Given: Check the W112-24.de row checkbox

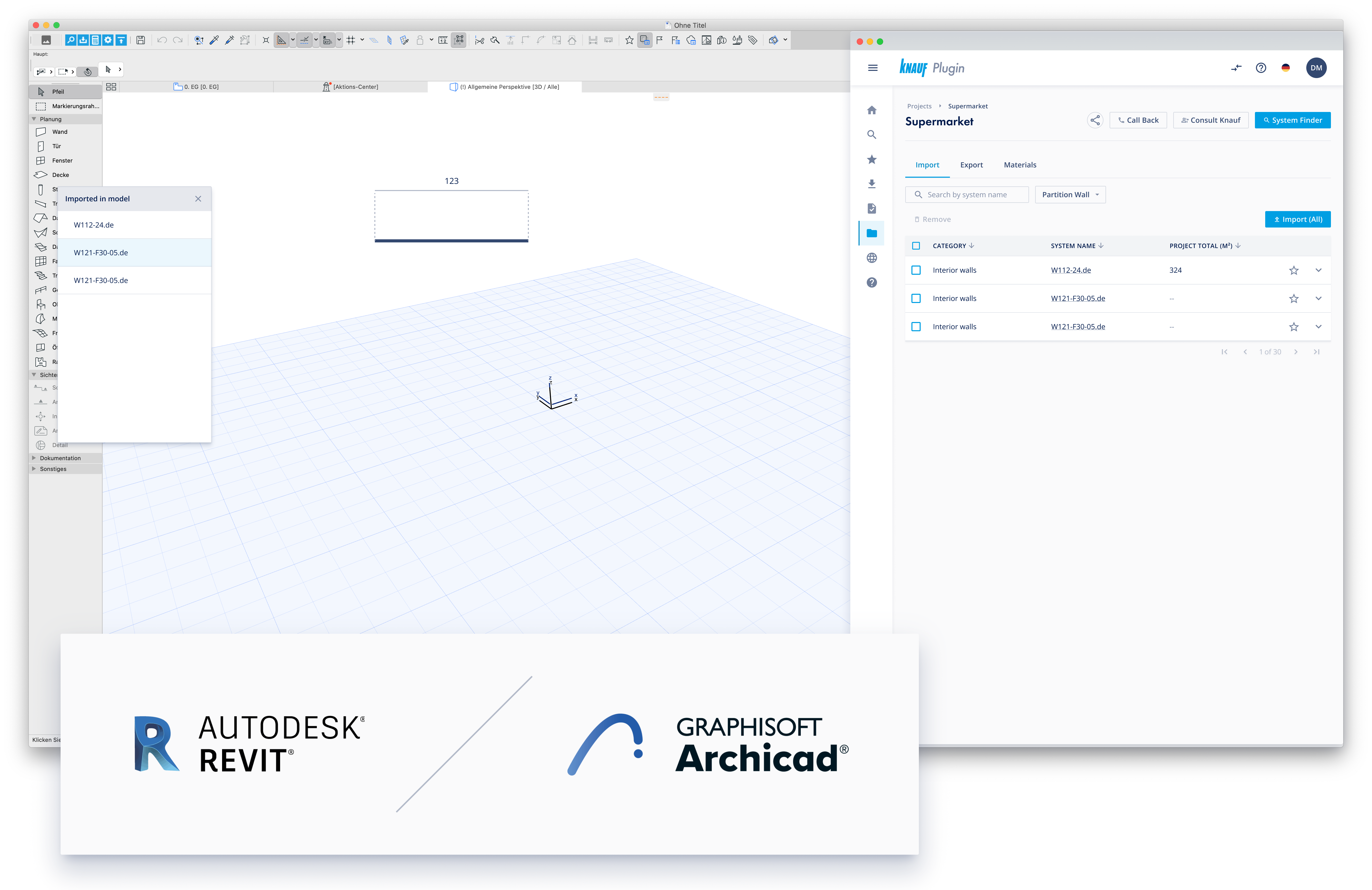Looking at the screenshot, I should coord(916,270).
